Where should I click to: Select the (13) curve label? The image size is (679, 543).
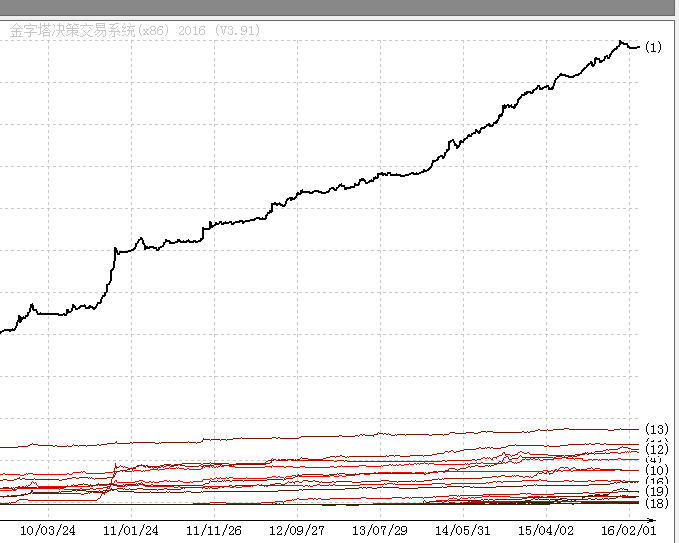point(657,430)
